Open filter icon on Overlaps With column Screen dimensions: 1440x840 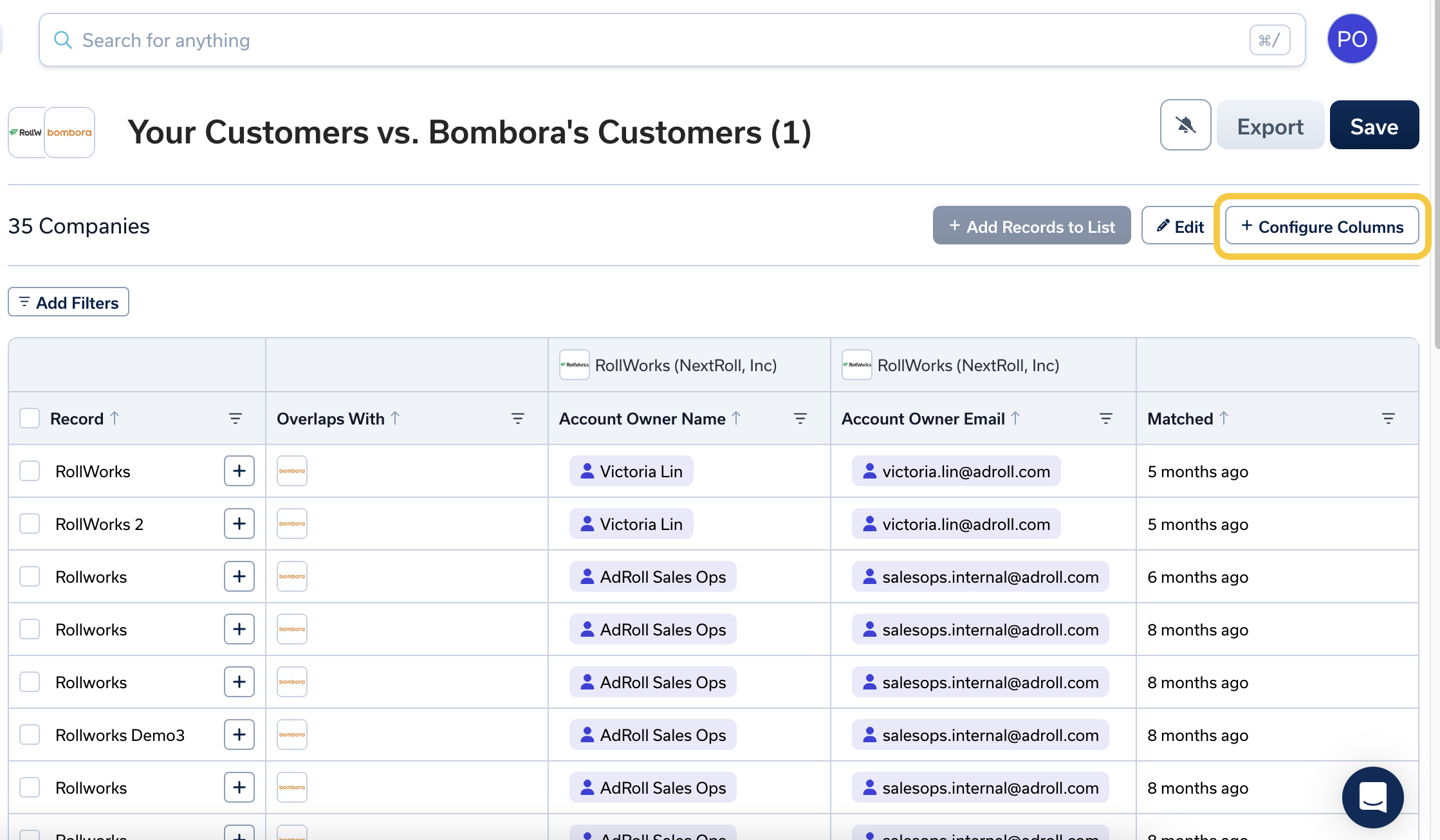click(x=517, y=419)
